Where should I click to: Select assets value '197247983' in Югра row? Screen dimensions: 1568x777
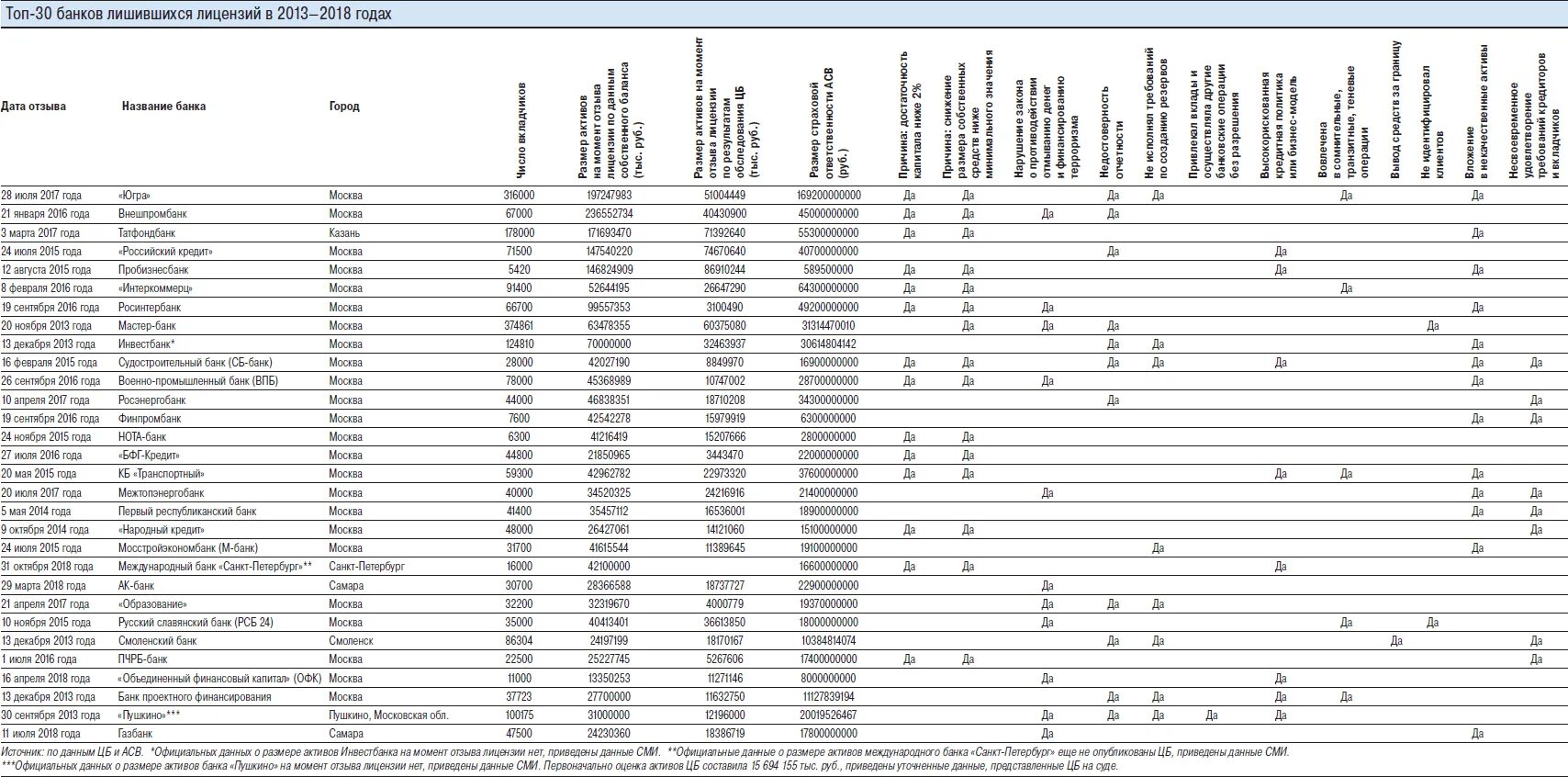pyautogui.click(x=610, y=196)
